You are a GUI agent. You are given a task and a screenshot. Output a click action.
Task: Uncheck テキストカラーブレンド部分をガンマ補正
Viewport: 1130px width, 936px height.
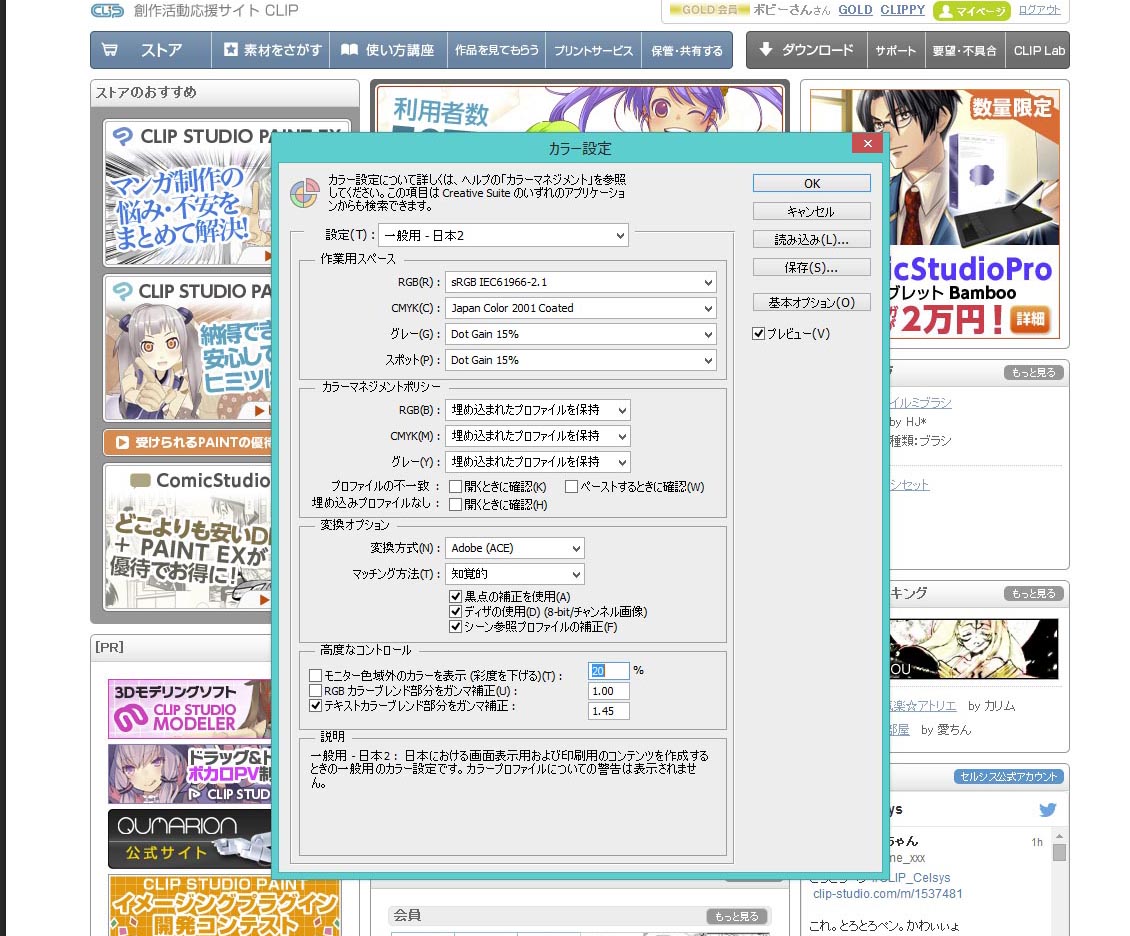pos(315,705)
